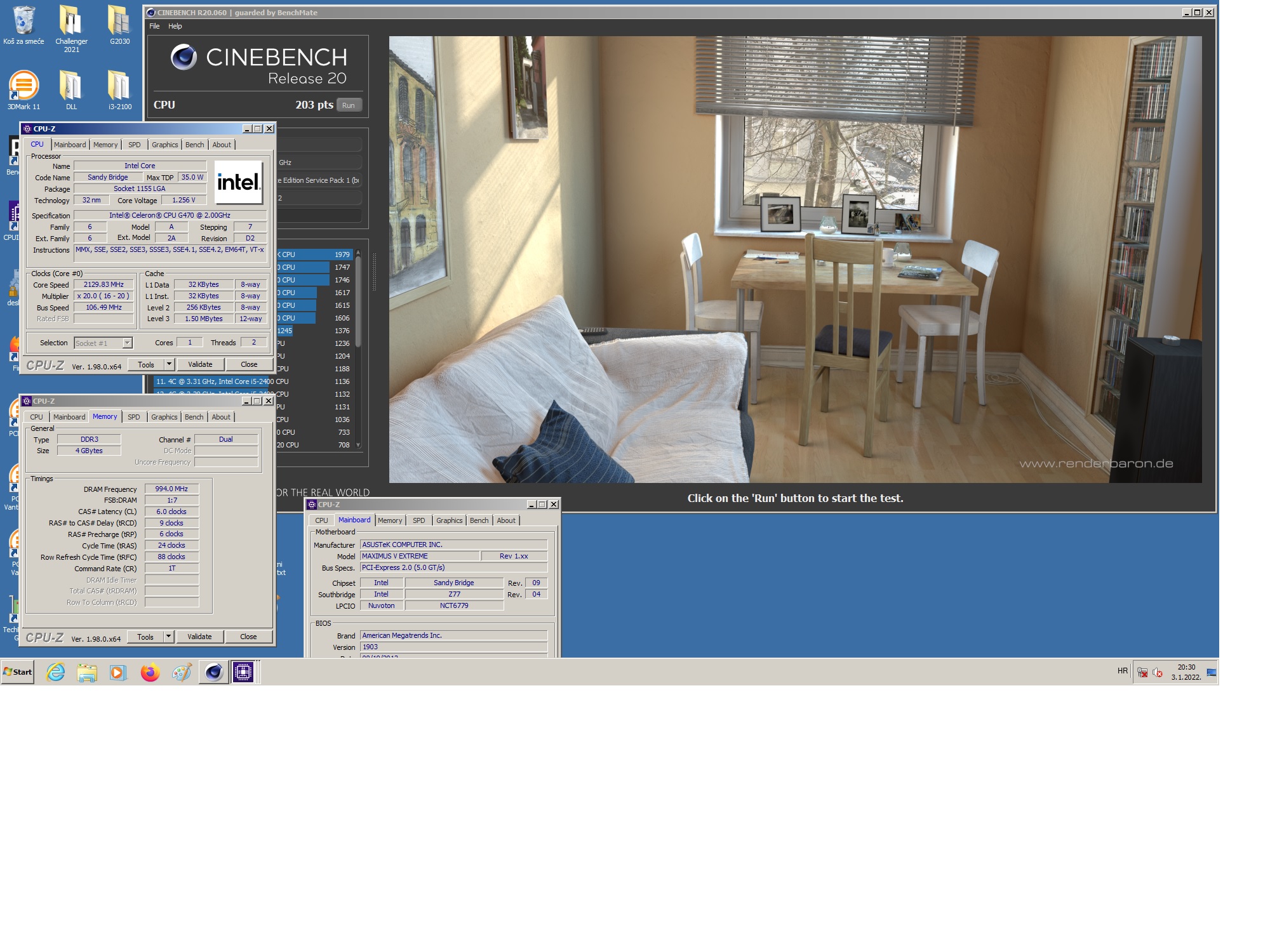The width and height of the screenshot is (1270, 952).
Task: Click Validate in memory CPU-Z window
Action: 199,637
